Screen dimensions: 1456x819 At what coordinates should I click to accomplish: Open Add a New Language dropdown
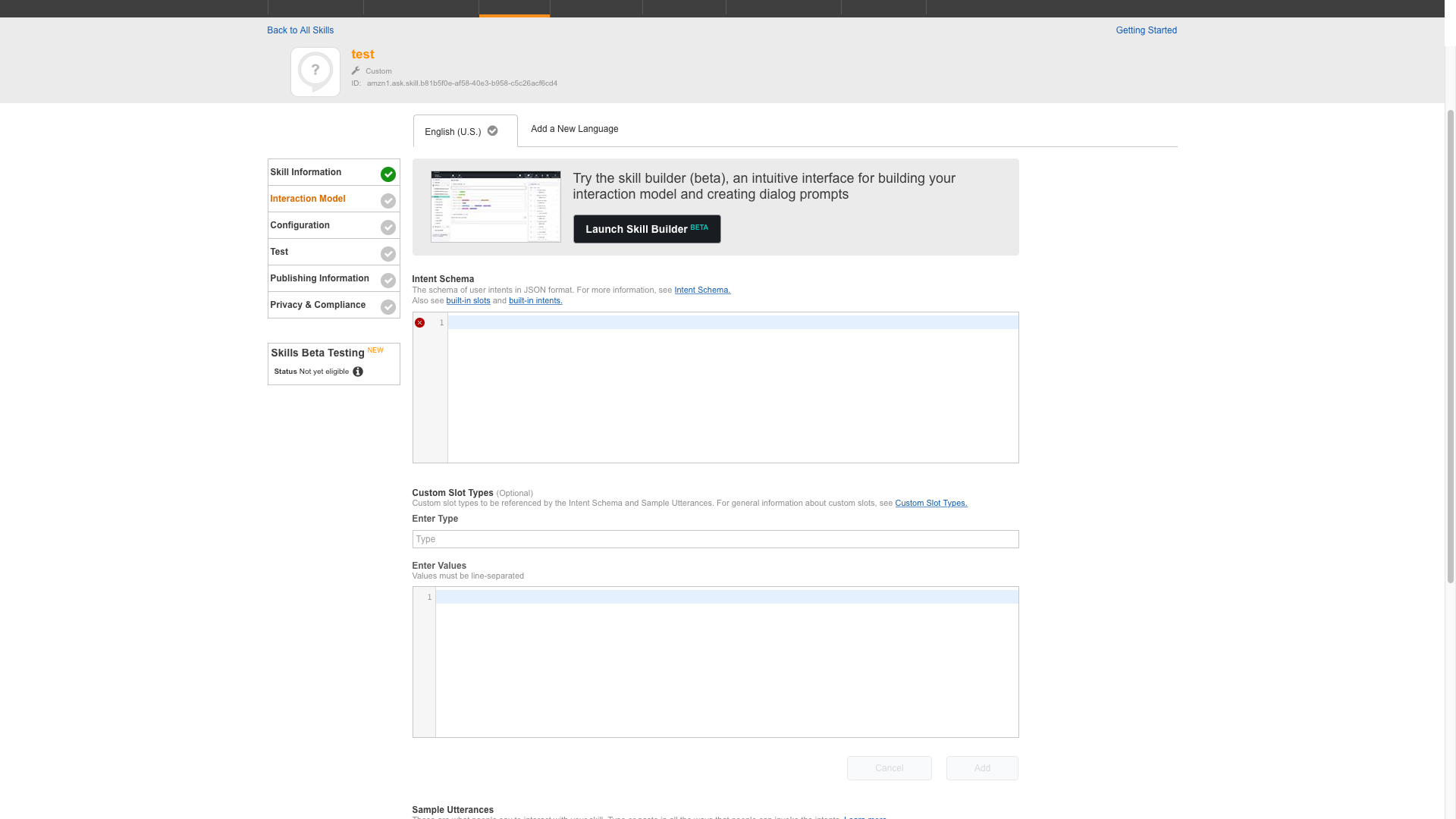[x=574, y=128]
